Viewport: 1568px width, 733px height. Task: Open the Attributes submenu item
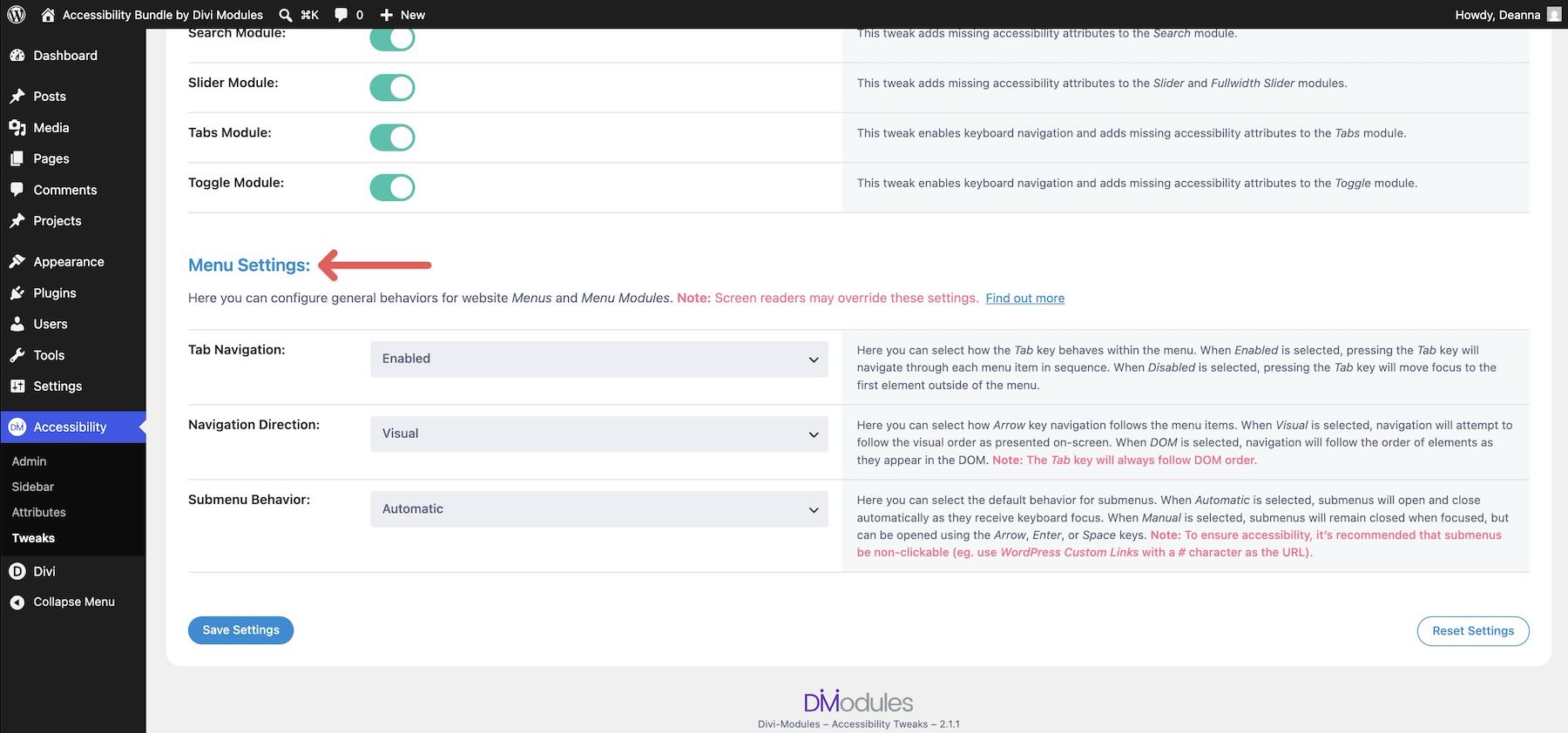coord(38,513)
